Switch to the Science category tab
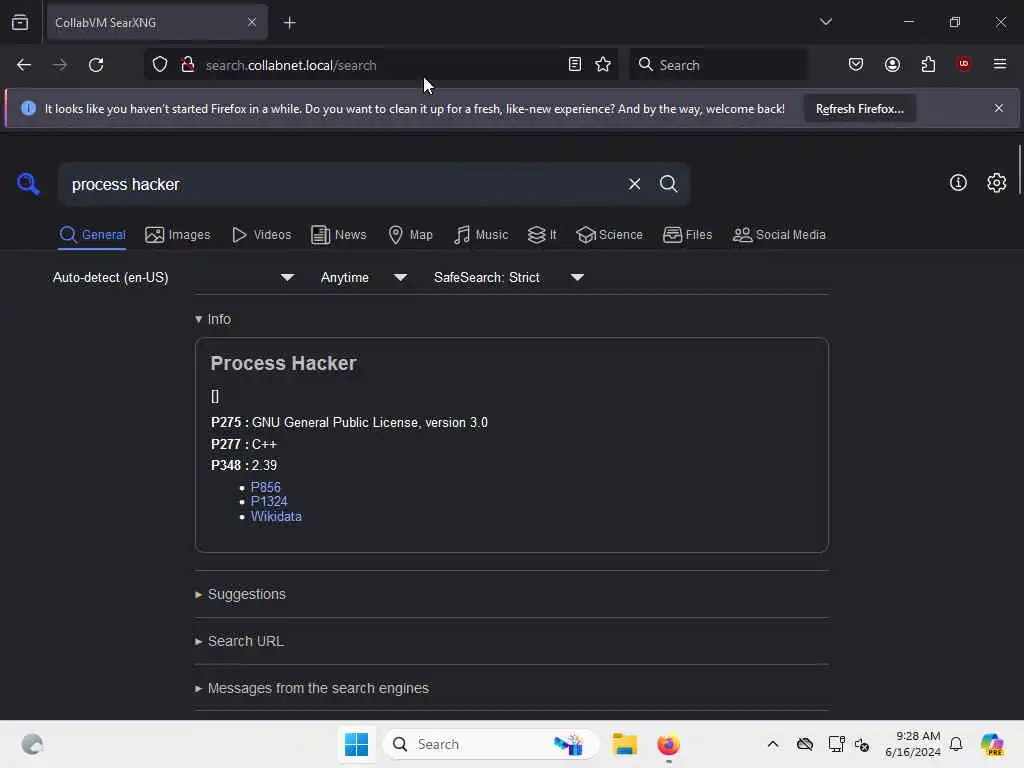 [609, 235]
